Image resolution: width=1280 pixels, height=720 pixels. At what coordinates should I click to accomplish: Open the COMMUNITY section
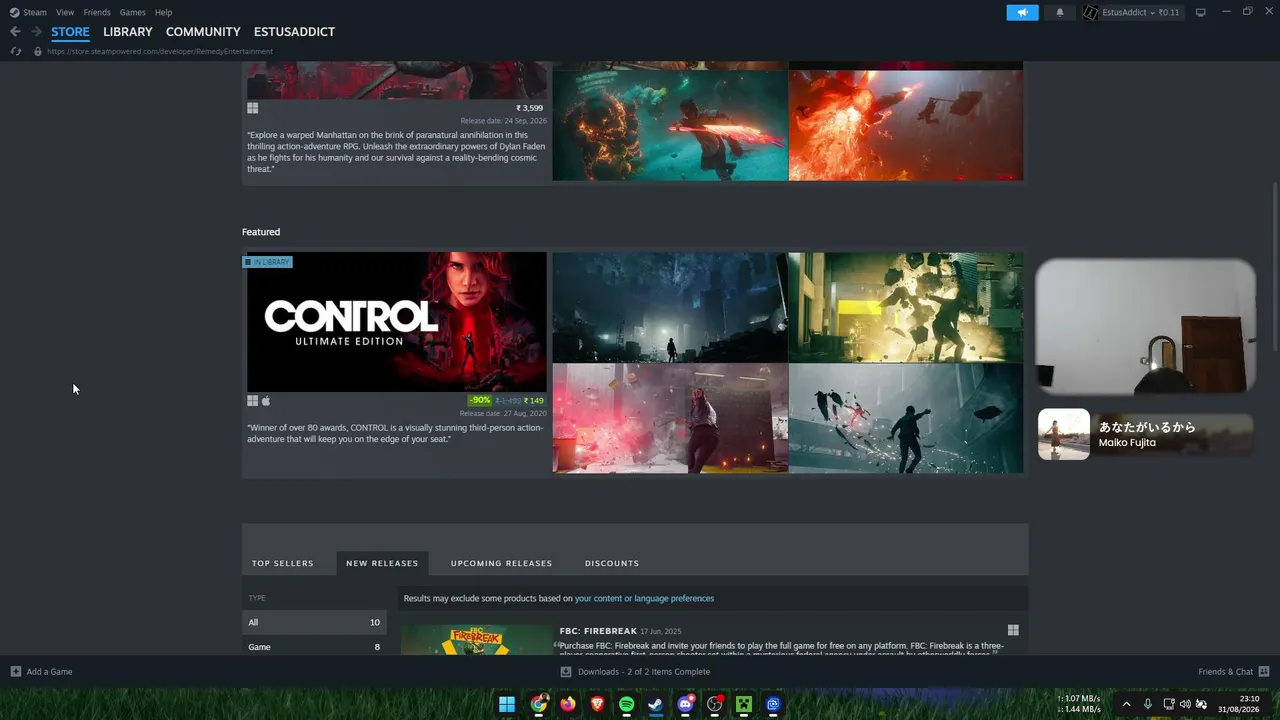point(203,32)
